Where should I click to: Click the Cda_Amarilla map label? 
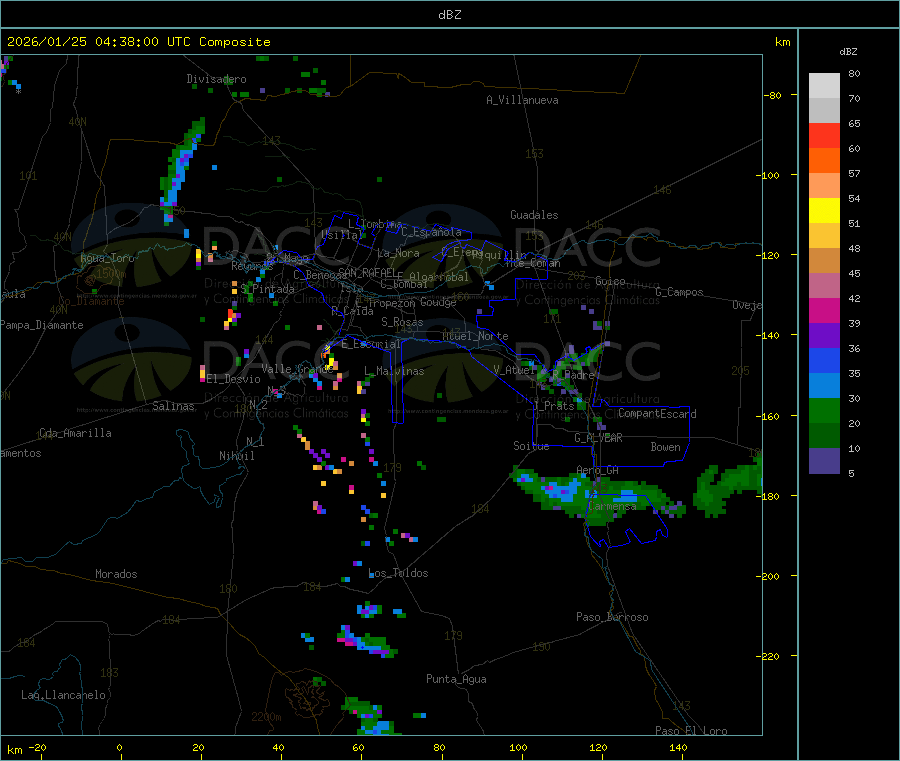point(75,433)
